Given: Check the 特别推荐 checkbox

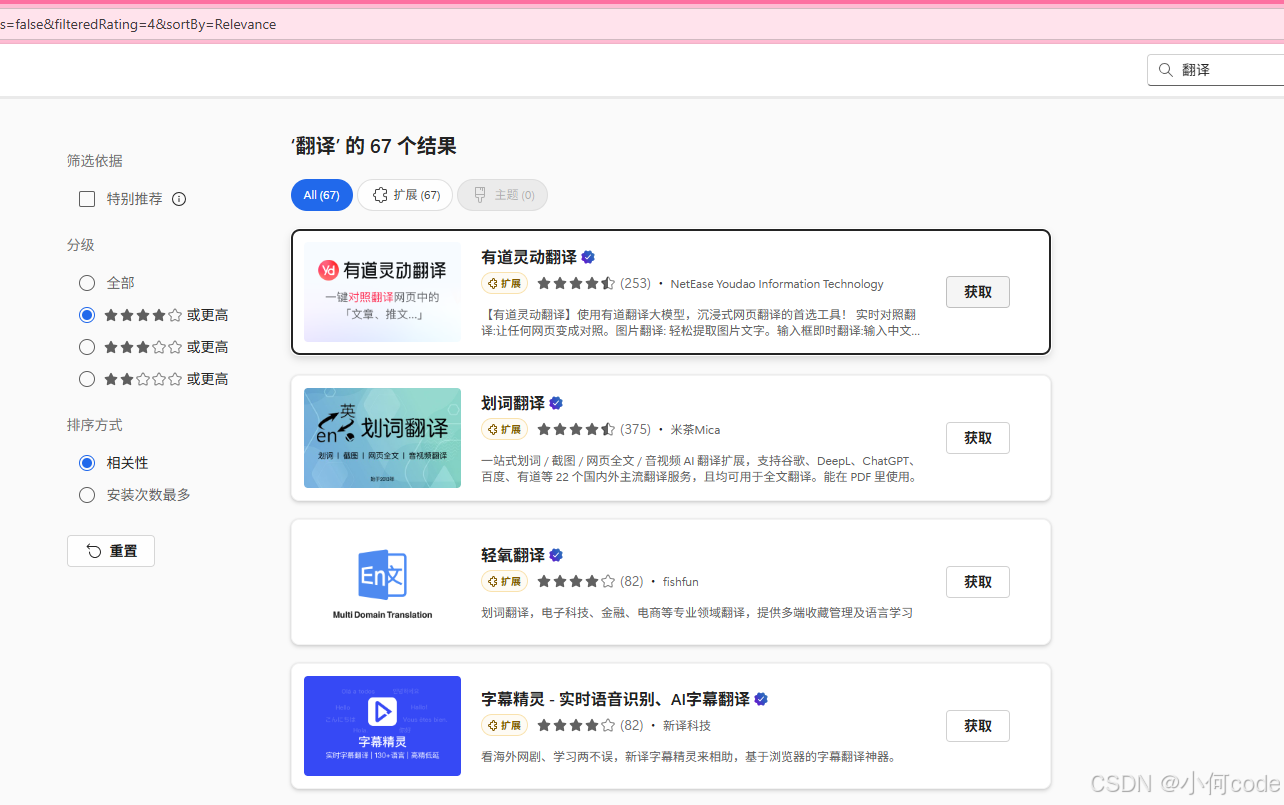Looking at the screenshot, I should (87, 198).
